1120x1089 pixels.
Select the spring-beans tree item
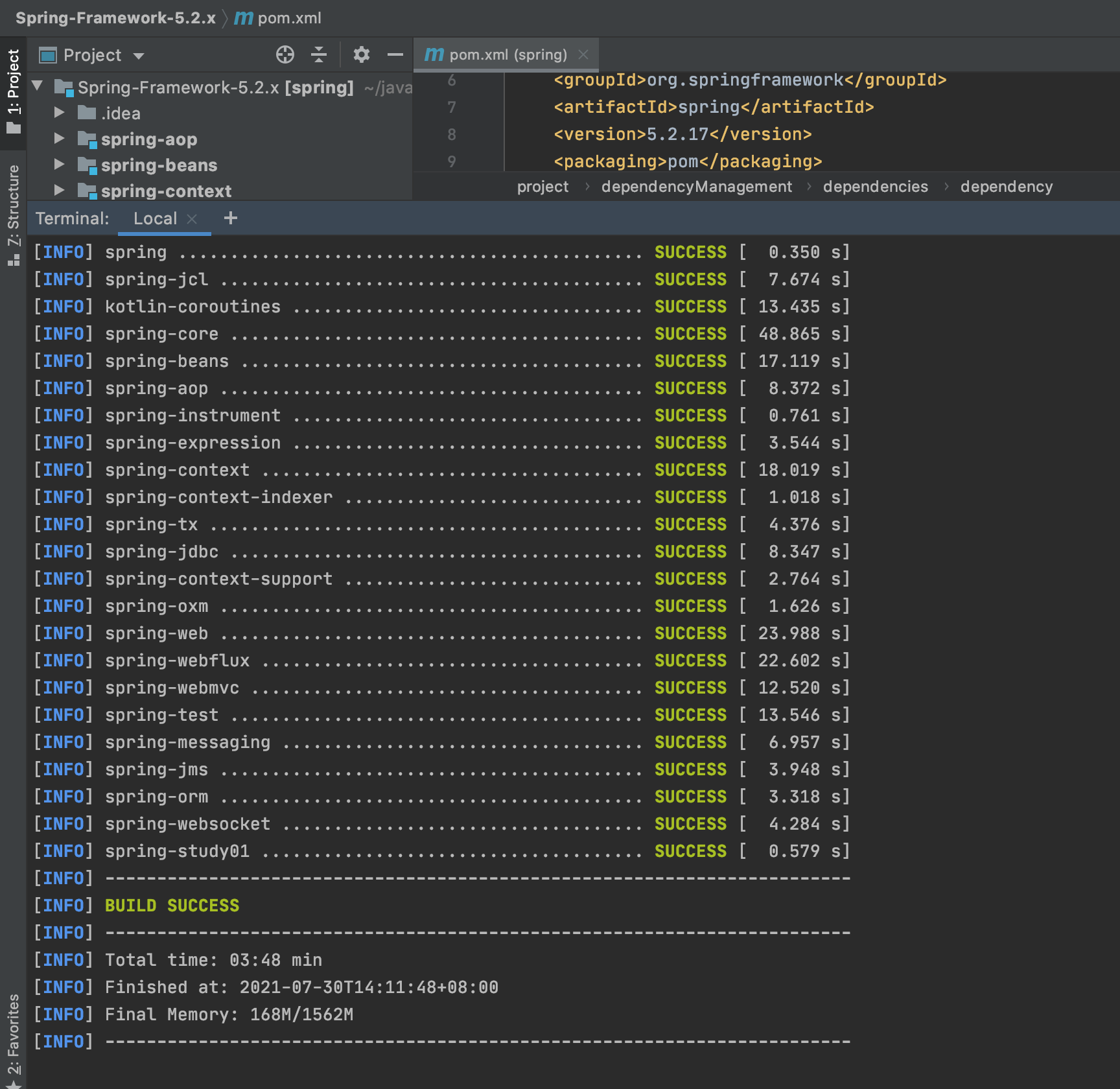[159, 165]
